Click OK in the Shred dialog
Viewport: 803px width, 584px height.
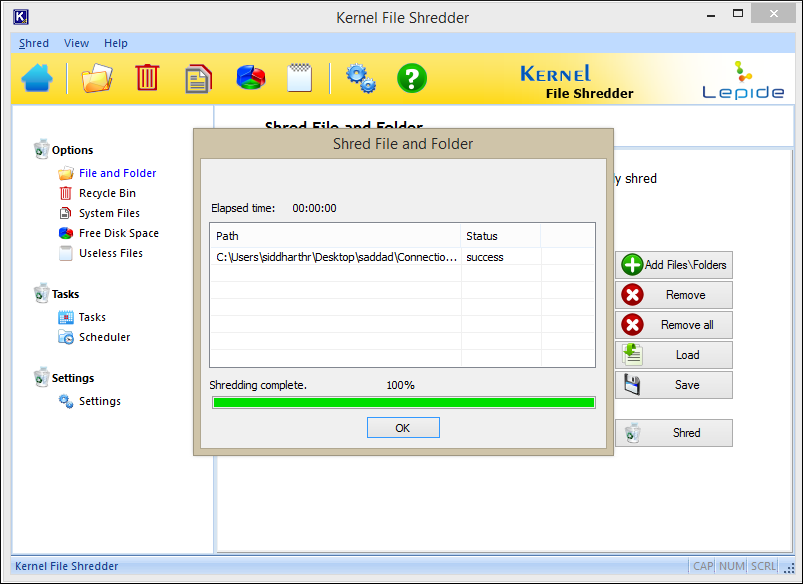coord(403,428)
